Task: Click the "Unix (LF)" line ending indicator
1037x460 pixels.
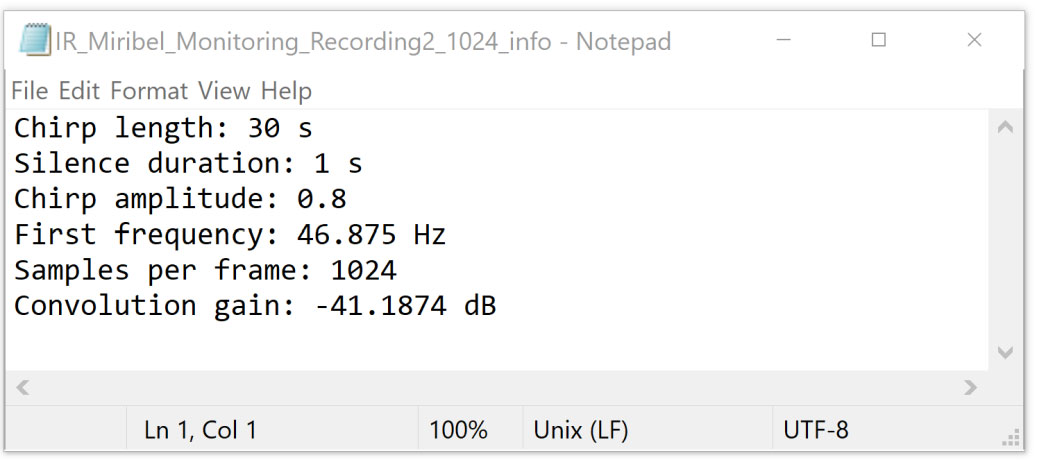Action: (x=581, y=430)
